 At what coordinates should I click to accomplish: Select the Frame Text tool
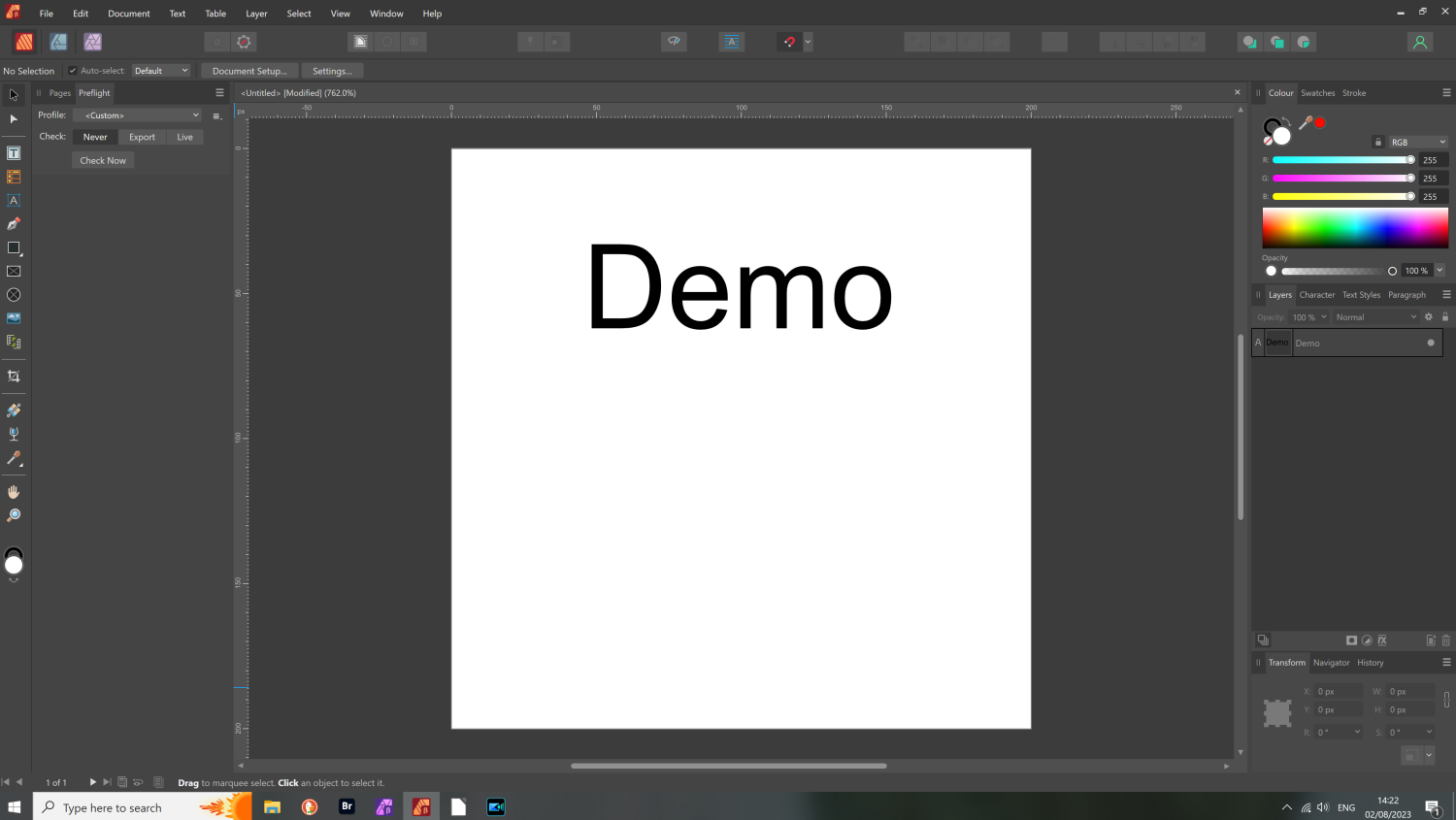tap(14, 152)
